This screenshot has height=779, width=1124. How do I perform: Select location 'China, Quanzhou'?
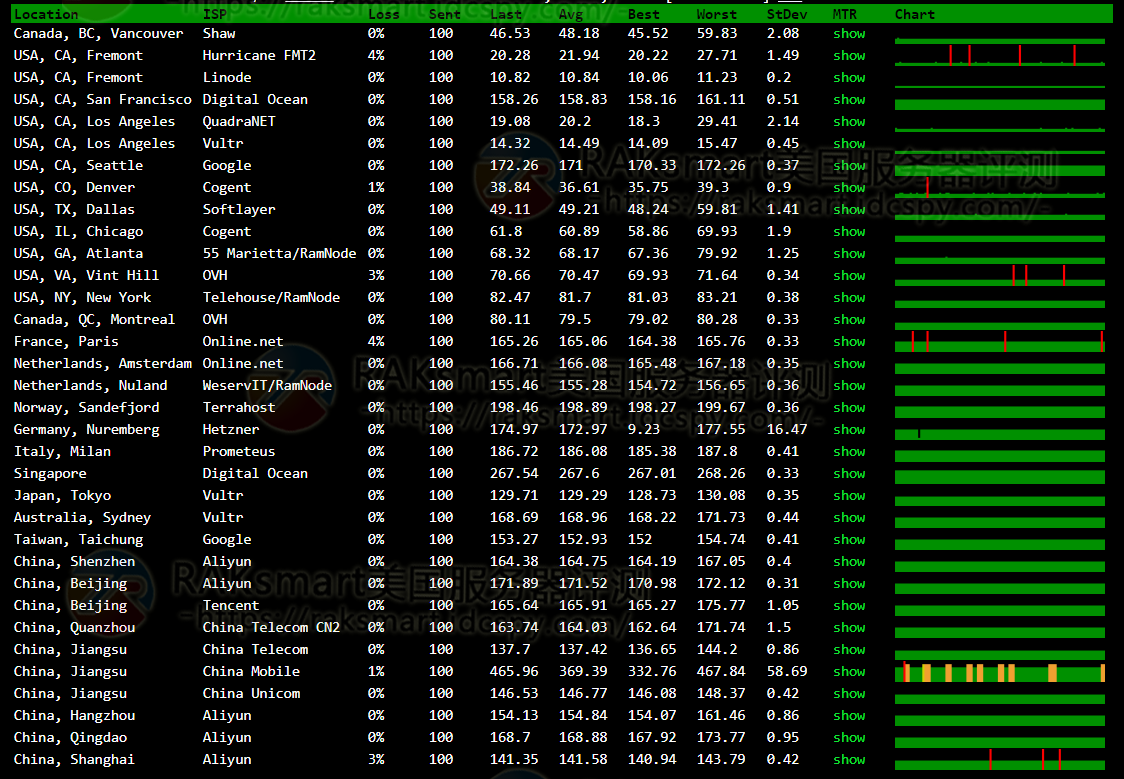point(75,628)
